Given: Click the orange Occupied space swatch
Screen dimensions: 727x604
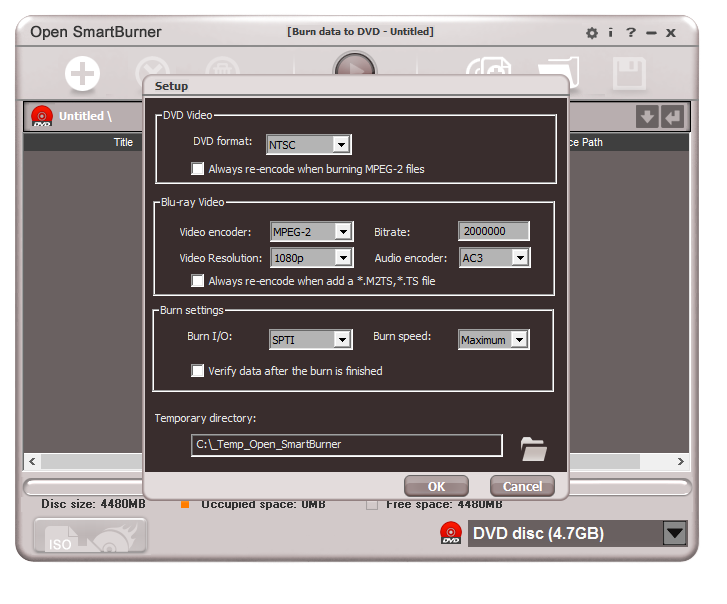Looking at the screenshot, I should click(185, 504).
